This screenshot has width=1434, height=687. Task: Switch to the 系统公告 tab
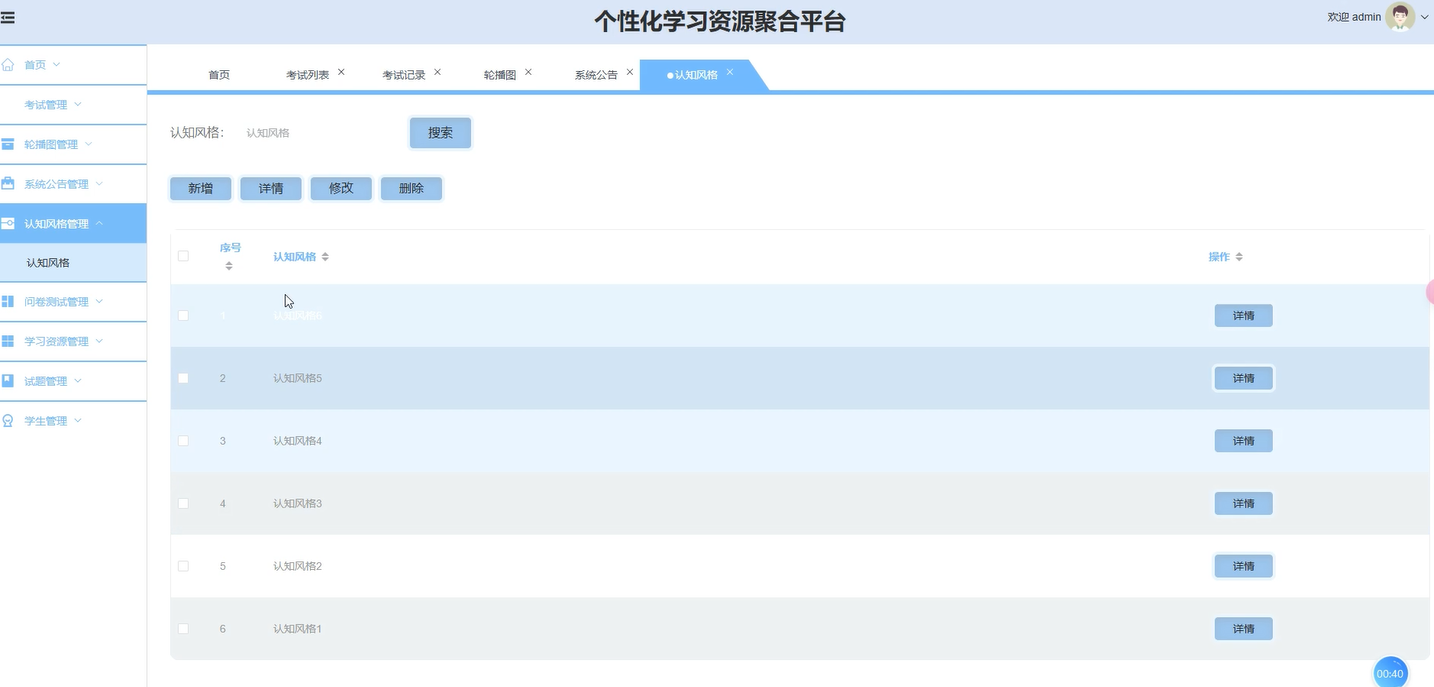coord(596,75)
